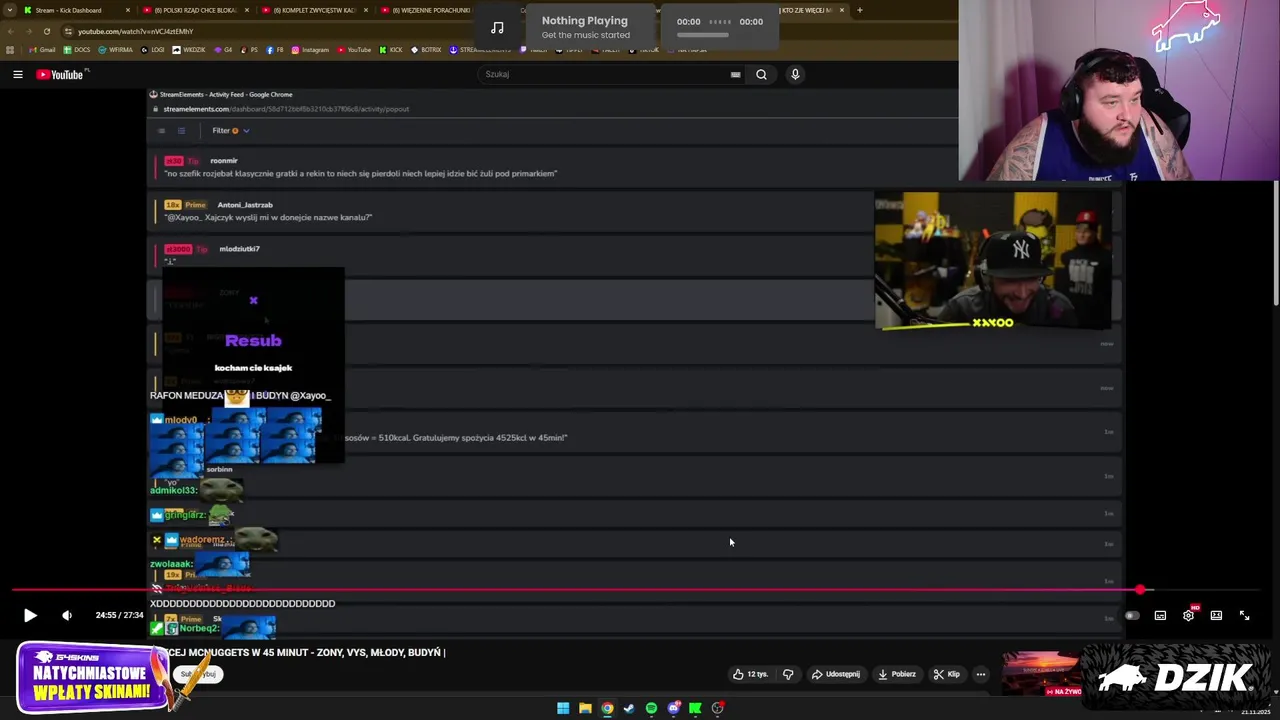Click the magnifier search button
This screenshot has width=1280, height=720.
pyautogui.click(x=761, y=74)
